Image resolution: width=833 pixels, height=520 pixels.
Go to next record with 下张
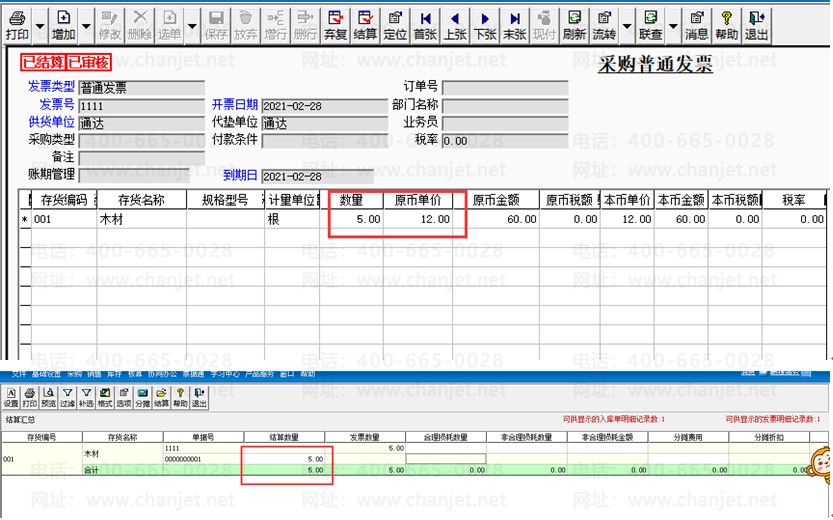click(485, 25)
